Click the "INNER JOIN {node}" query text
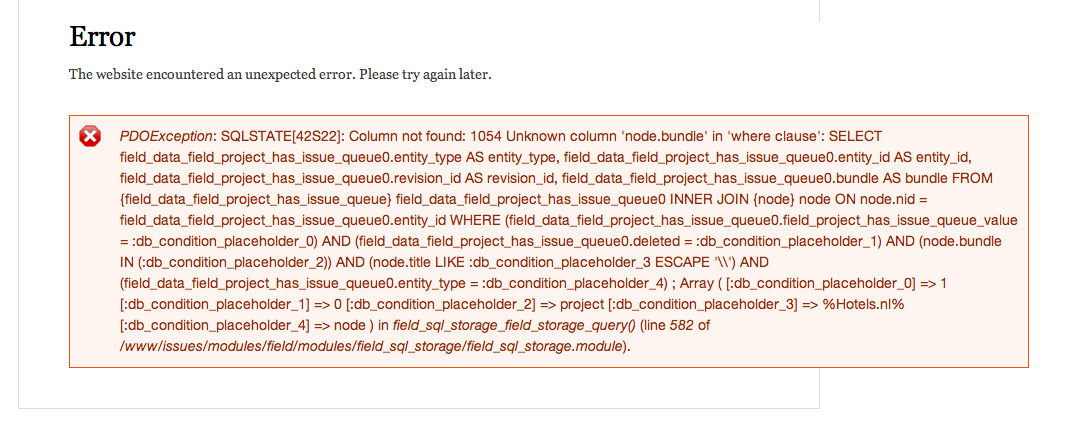This screenshot has height=448, width=1089. [x=728, y=199]
